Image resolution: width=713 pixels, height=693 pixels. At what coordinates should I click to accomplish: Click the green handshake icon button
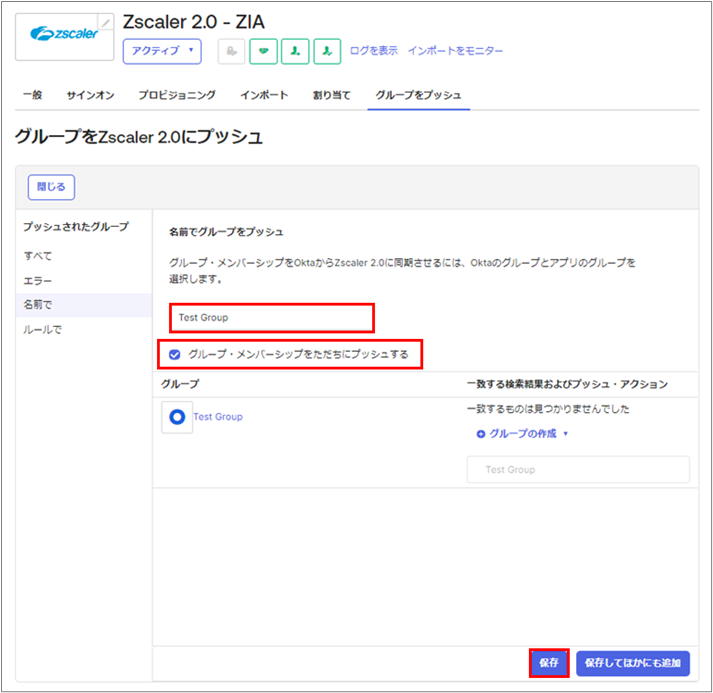263,51
